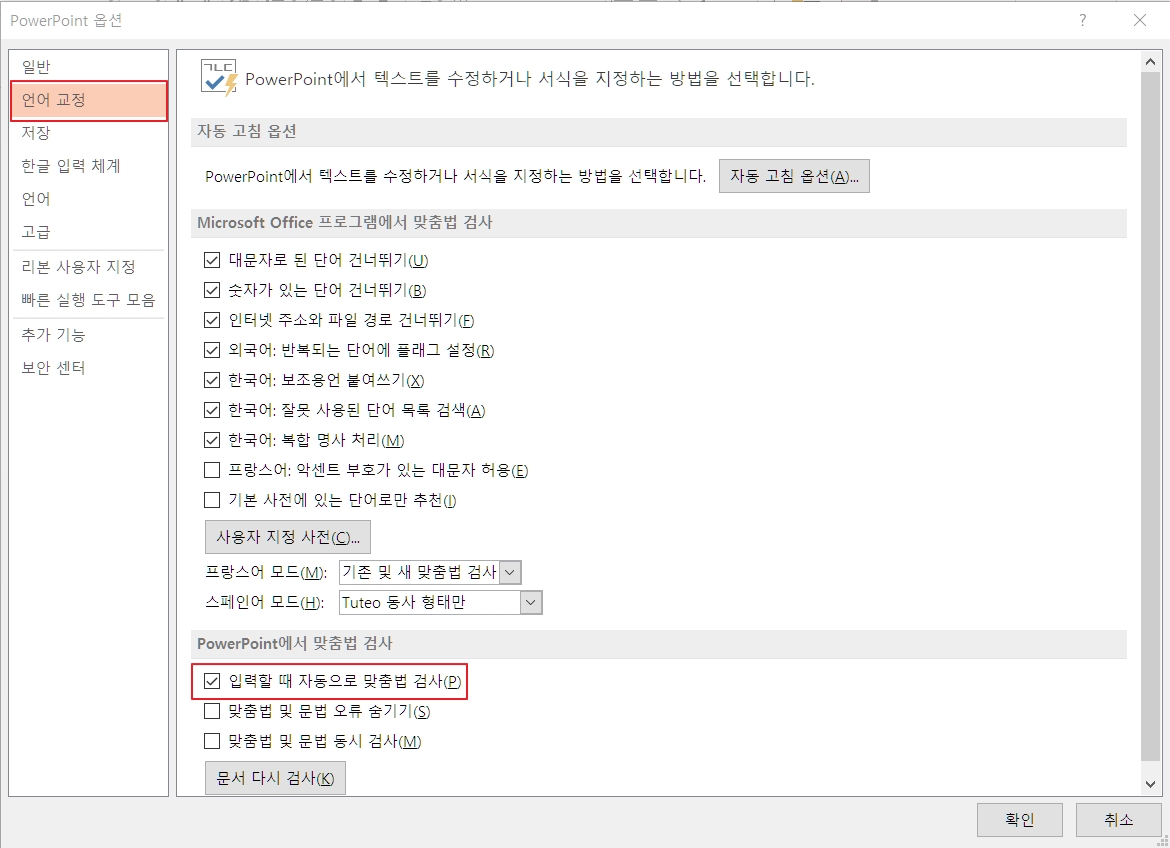Click the proofing checkmark header icon

(219, 78)
